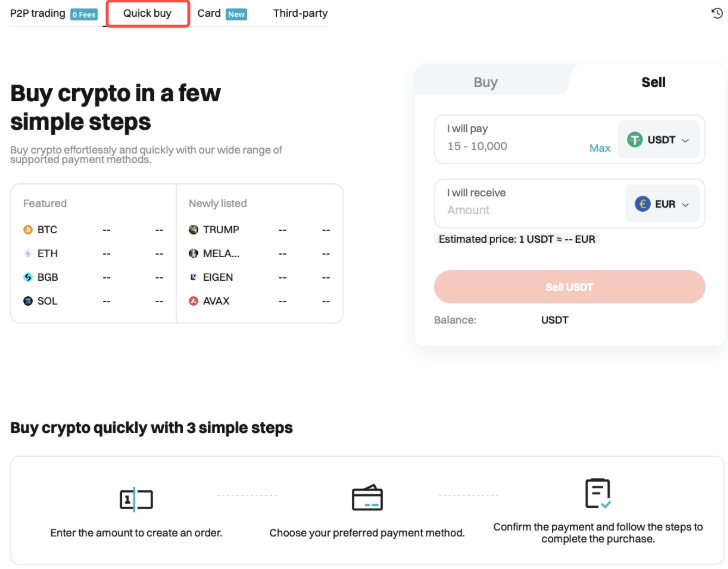728x569 pixels.
Task: Go to the Third-party tab
Action: [x=300, y=13]
